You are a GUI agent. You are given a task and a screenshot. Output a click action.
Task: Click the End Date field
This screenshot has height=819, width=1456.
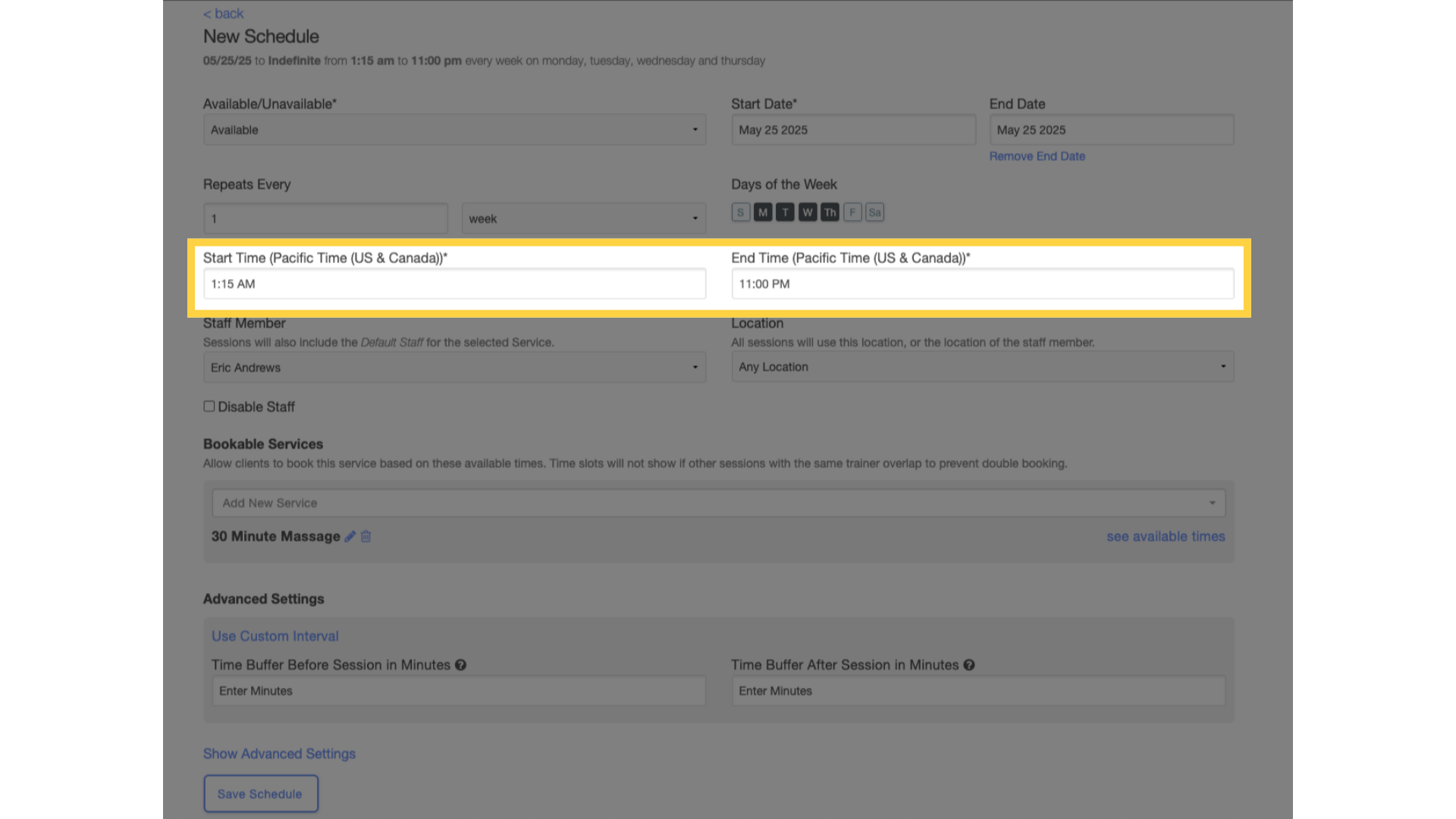[1112, 130]
